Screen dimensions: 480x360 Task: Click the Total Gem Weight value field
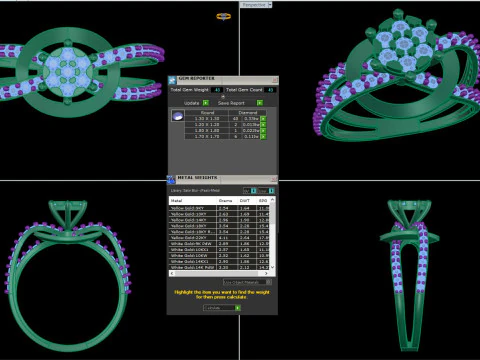click(217, 90)
